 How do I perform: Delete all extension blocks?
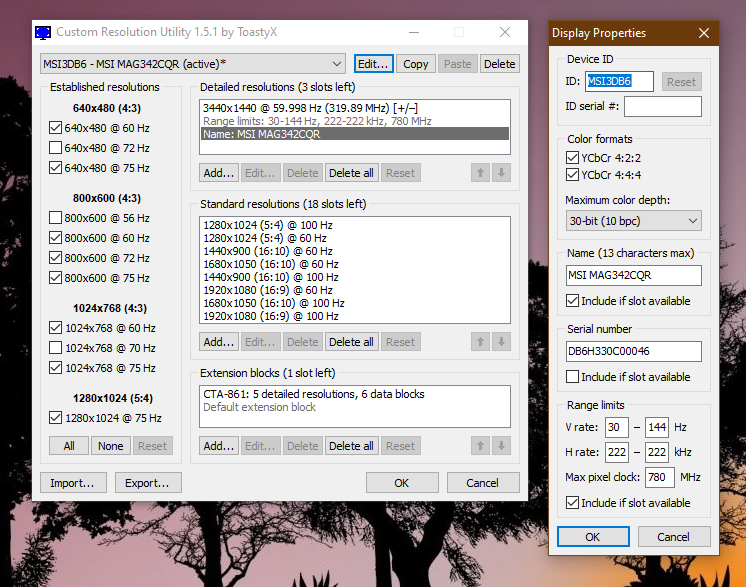tap(352, 446)
